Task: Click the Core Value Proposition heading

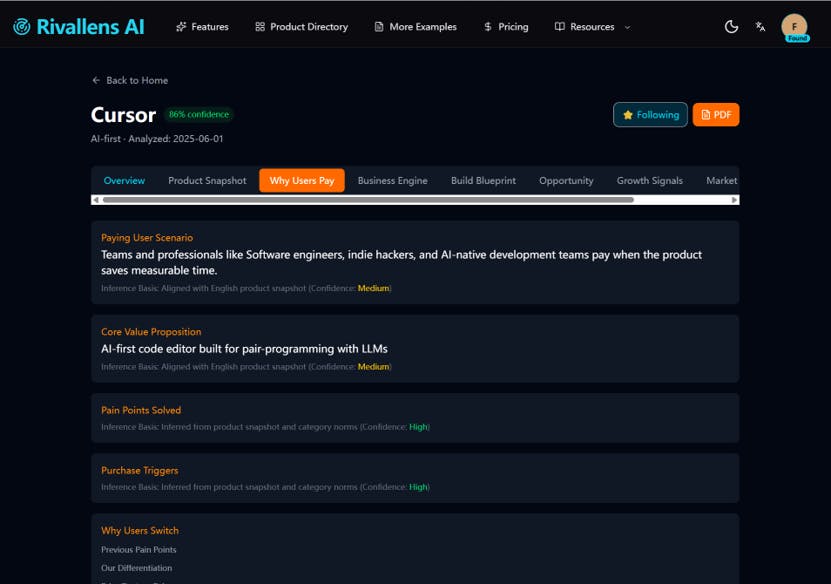Action: [151, 332]
